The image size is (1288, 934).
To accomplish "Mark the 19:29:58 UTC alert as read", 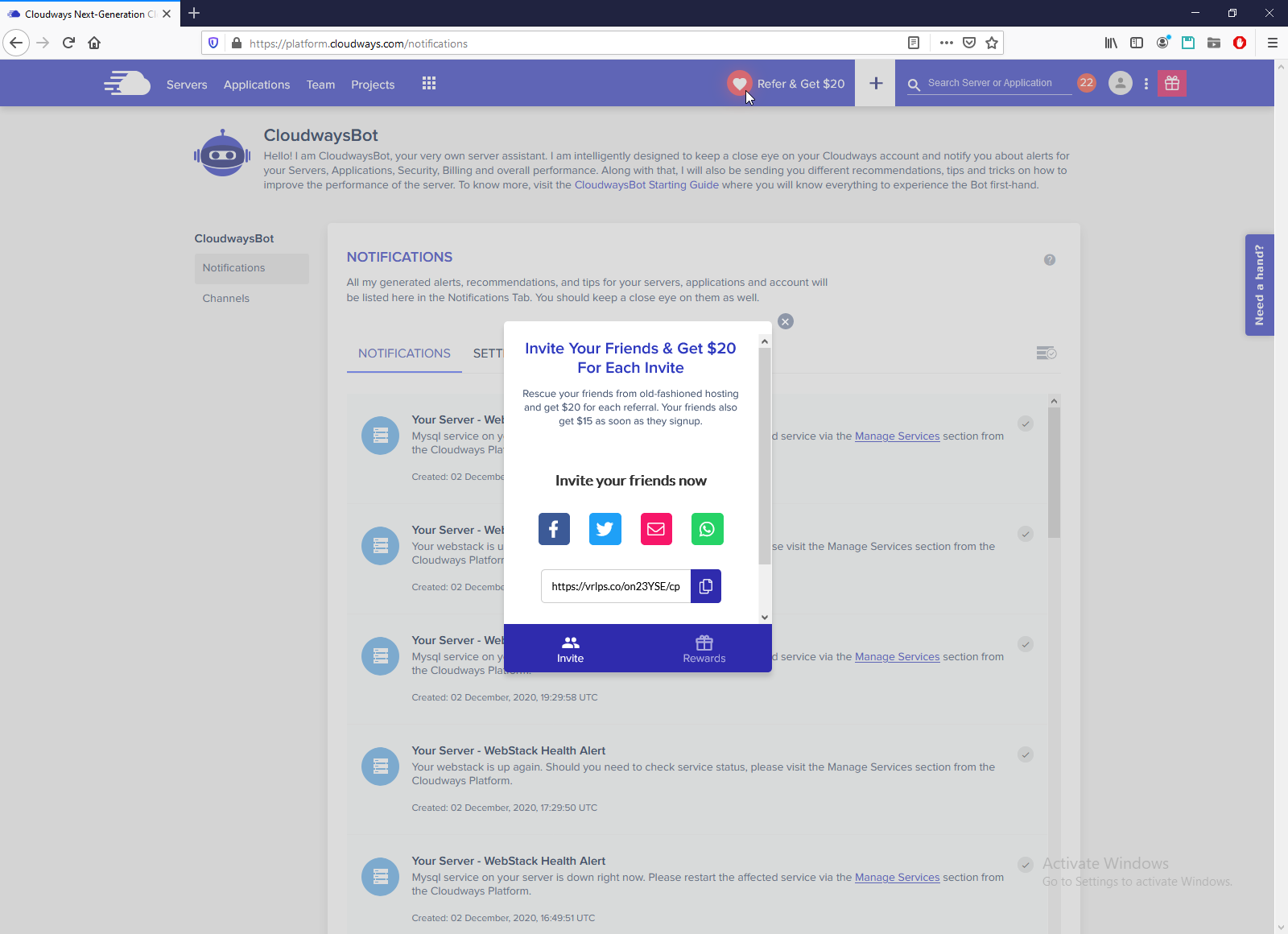I will click(x=1026, y=644).
